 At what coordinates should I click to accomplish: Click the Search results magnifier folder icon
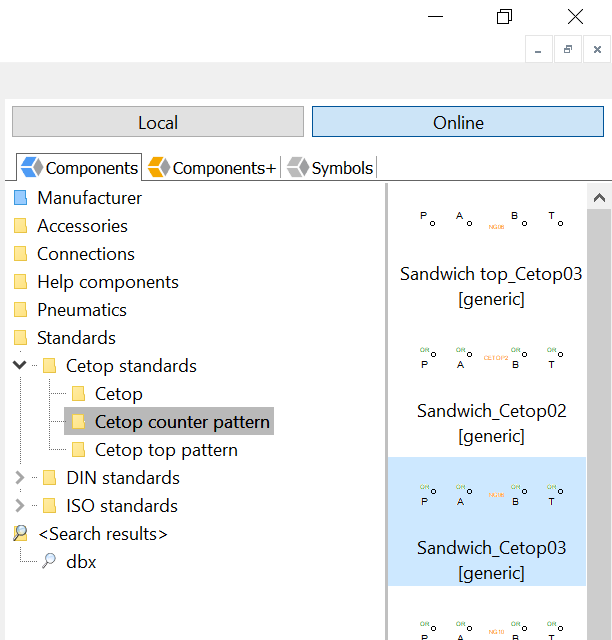tap(20, 533)
